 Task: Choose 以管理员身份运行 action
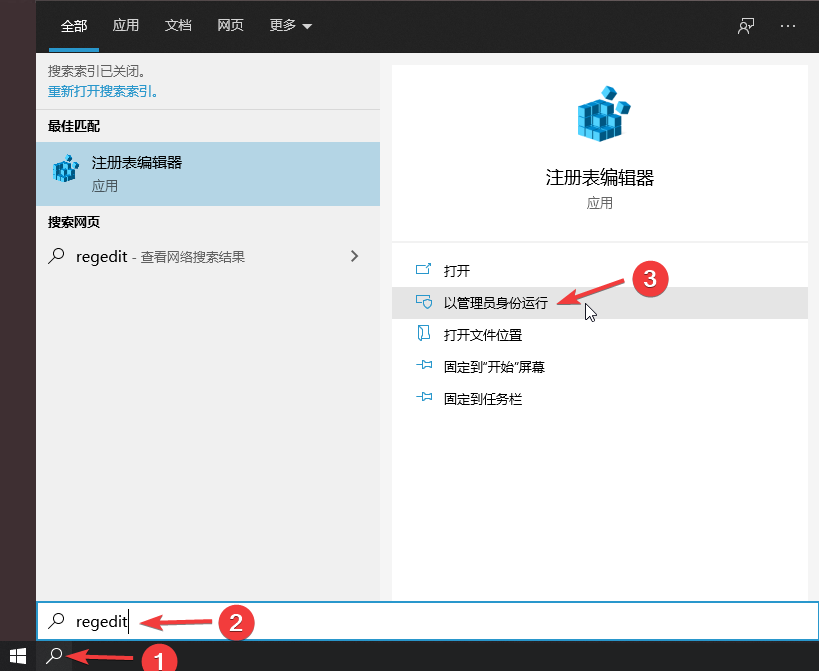[x=600, y=303]
